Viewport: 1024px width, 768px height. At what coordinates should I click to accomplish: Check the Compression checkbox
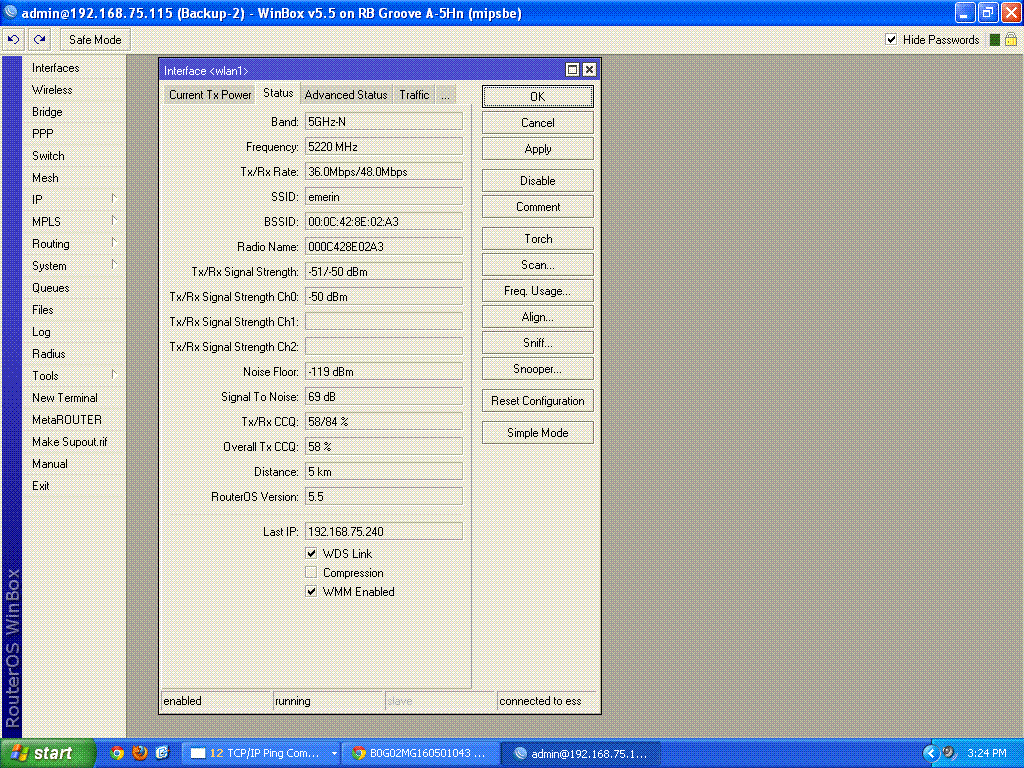(312, 573)
